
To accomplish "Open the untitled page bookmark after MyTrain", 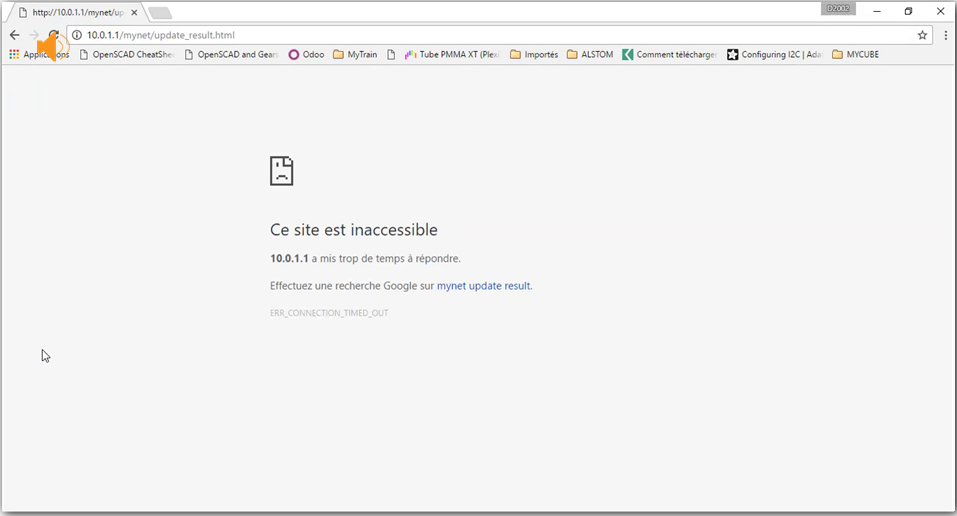I will 391,54.
